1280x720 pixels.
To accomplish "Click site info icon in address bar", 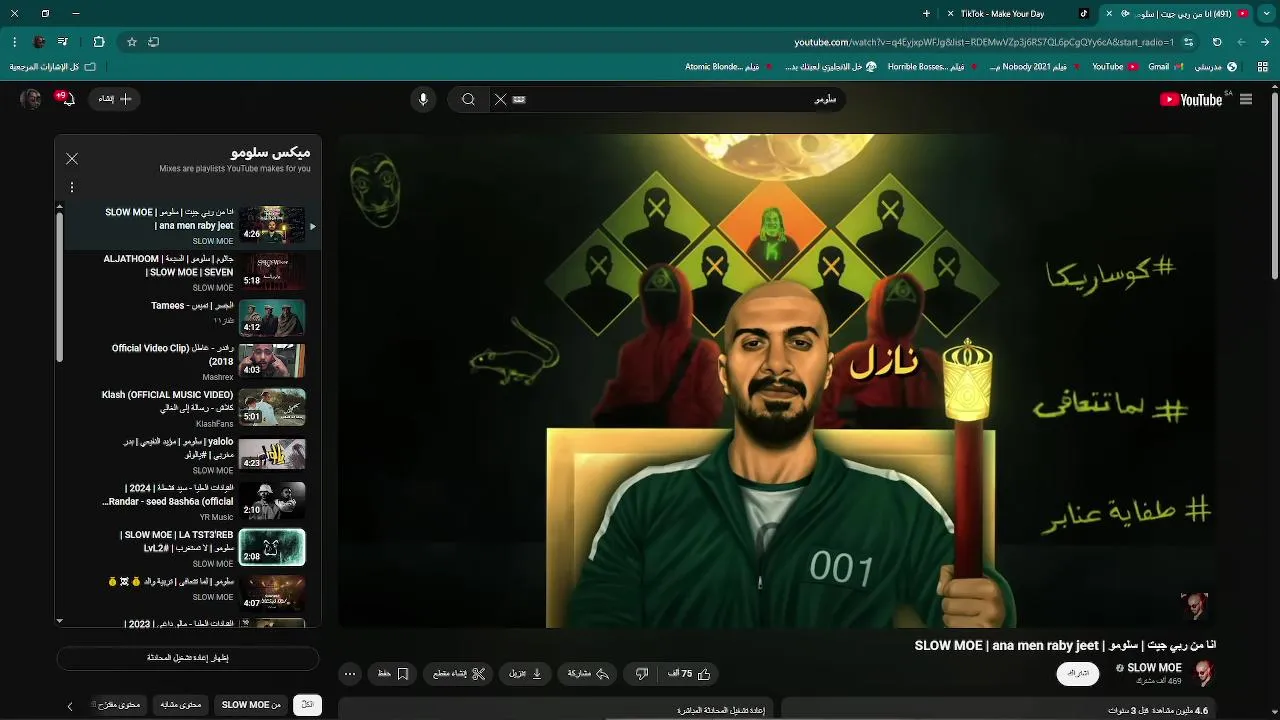I will tap(1188, 42).
